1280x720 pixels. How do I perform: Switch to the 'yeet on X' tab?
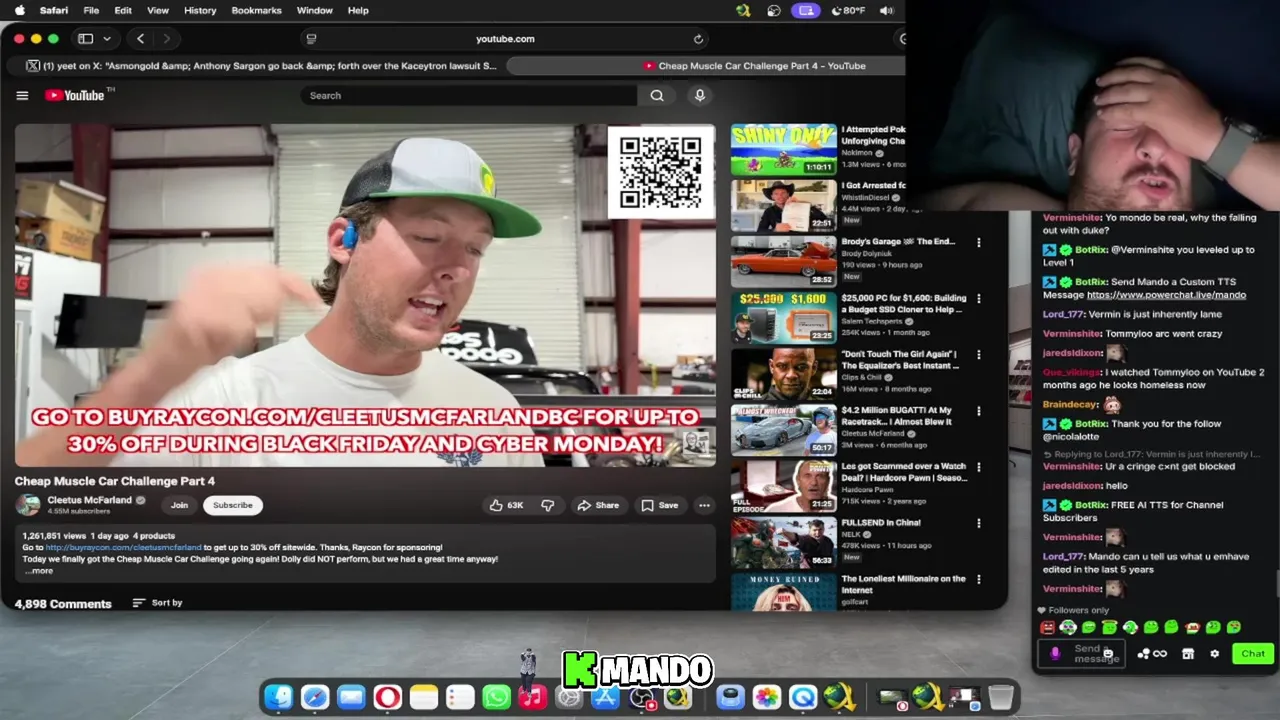(x=262, y=66)
